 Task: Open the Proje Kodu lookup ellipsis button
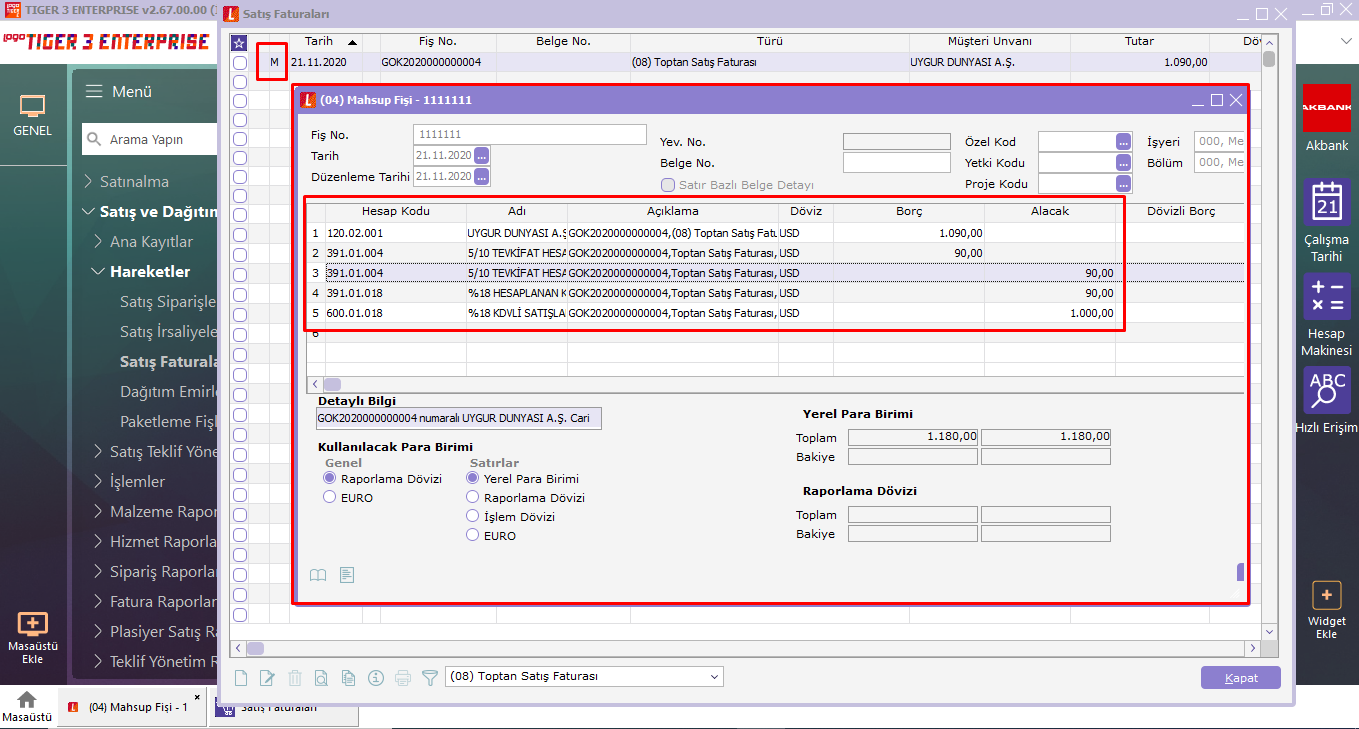[x=1123, y=184]
